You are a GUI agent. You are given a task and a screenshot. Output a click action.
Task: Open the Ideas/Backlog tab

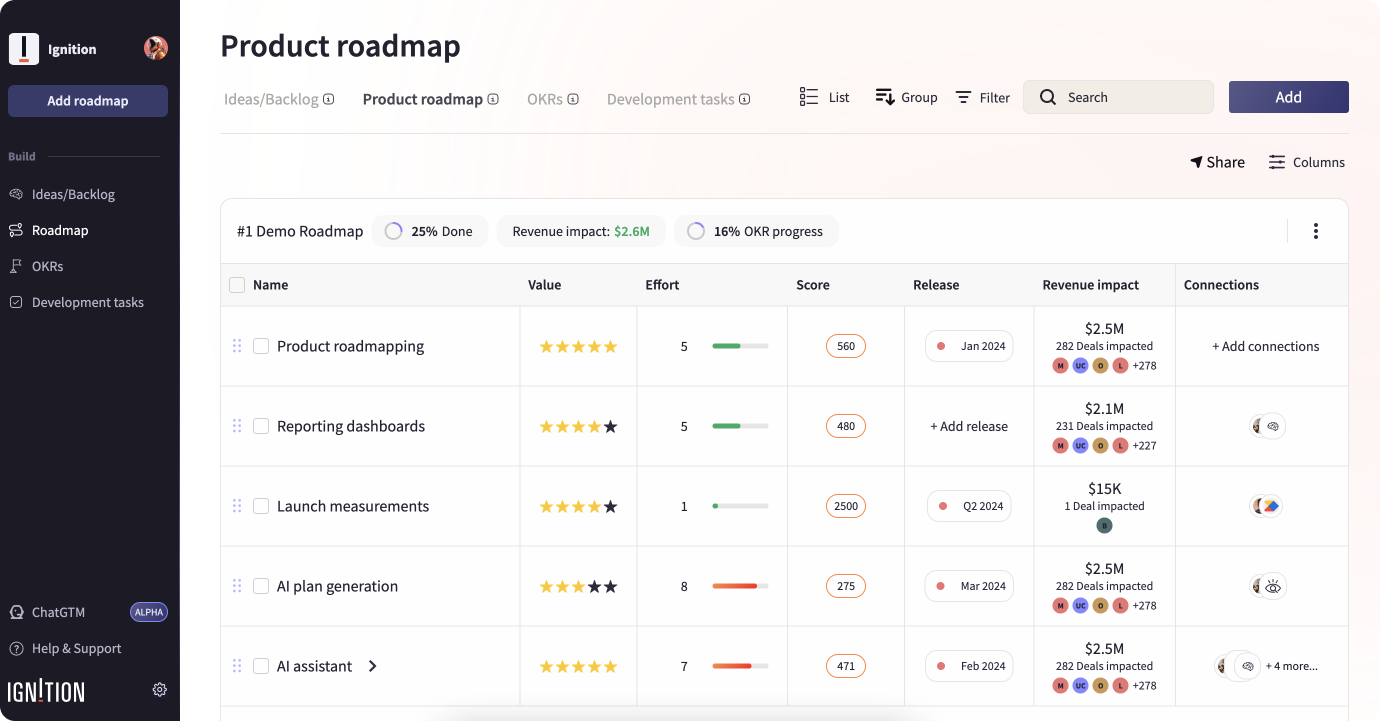tap(271, 99)
